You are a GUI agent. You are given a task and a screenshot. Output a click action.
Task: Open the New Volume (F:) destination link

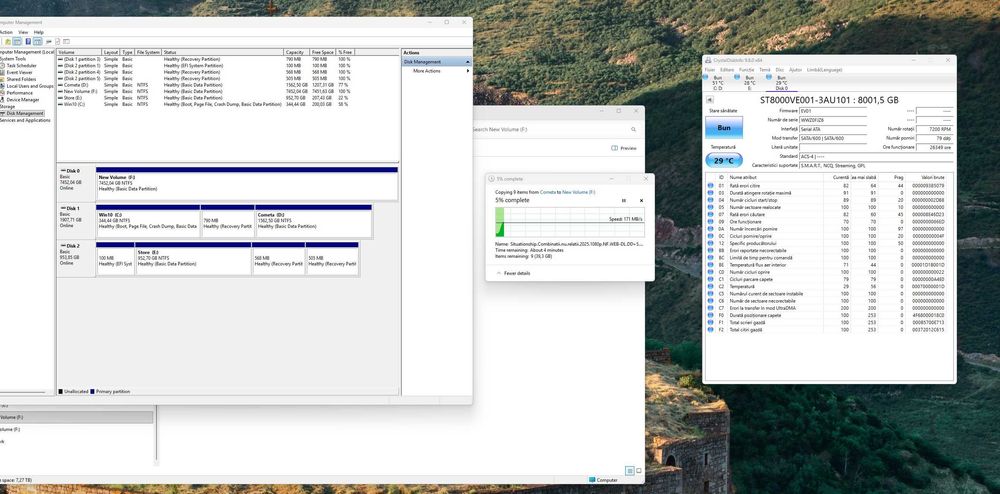click(578, 192)
